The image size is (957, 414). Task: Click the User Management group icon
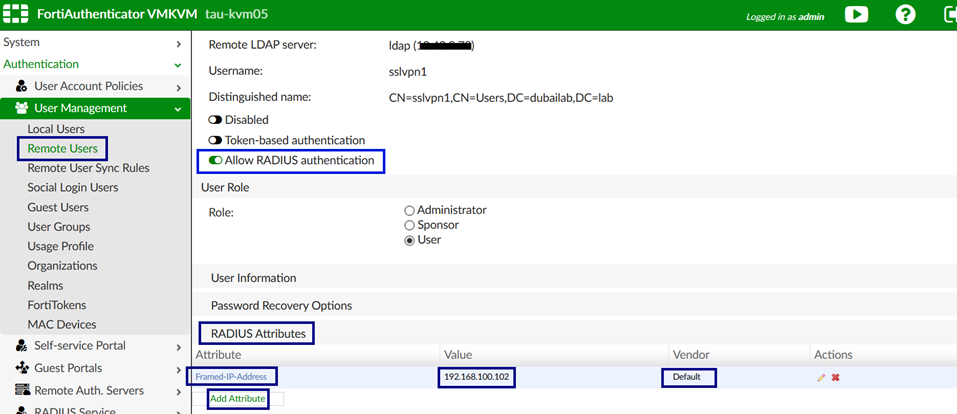[x=21, y=108]
